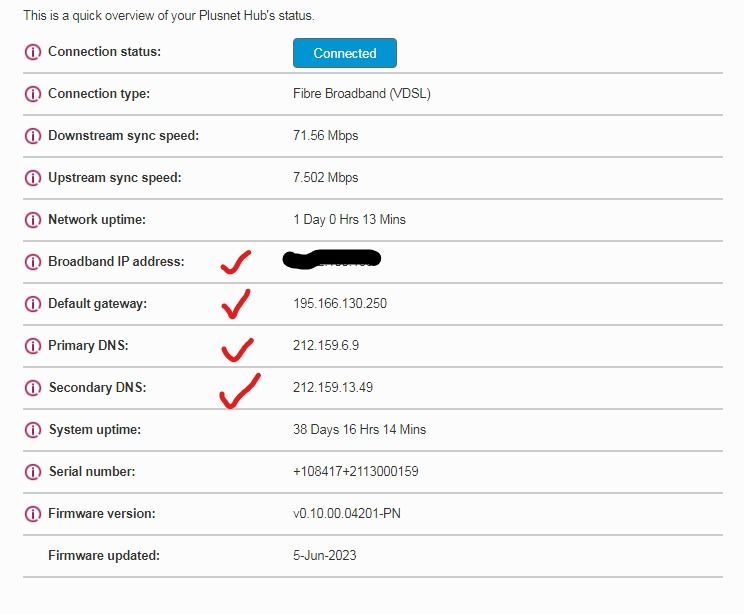This screenshot has width=744, height=614.
Task: Select the firmware version text v0.10.00.04201-PN
Action: (x=346, y=514)
